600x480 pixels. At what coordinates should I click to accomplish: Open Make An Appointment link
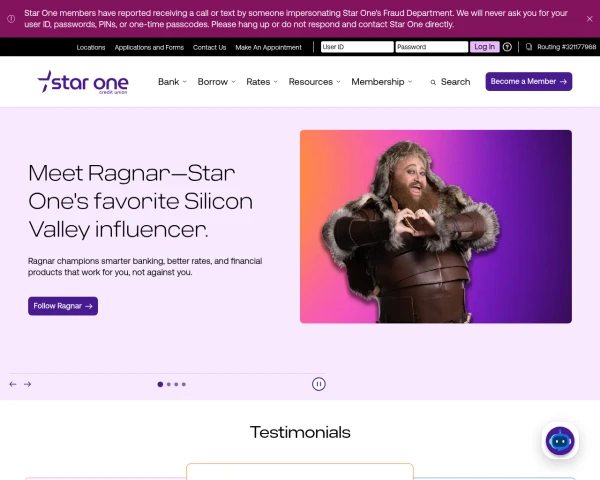click(x=269, y=47)
